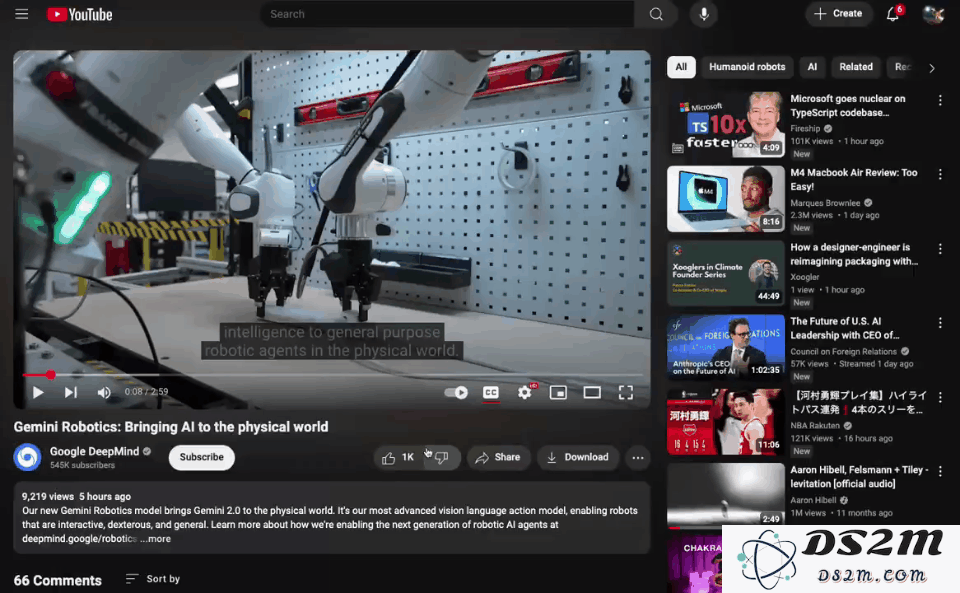Open Council on Foreign Relations channel name
The width and height of the screenshot is (960, 593).
pos(844,351)
